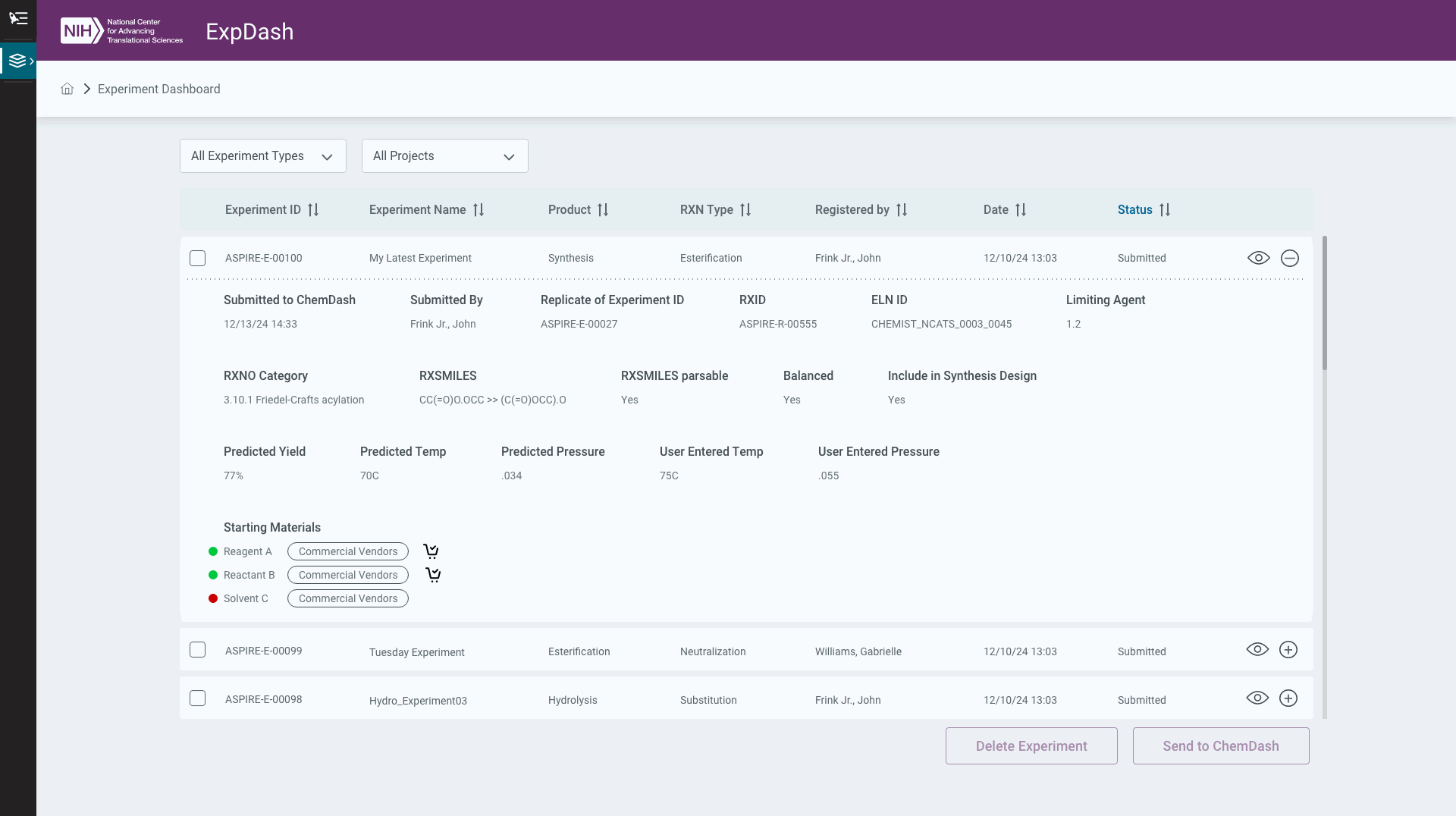Viewport: 1456px width, 816px height.
Task: Click Delete Experiment button
Action: pyautogui.click(x=1031, y=746)
